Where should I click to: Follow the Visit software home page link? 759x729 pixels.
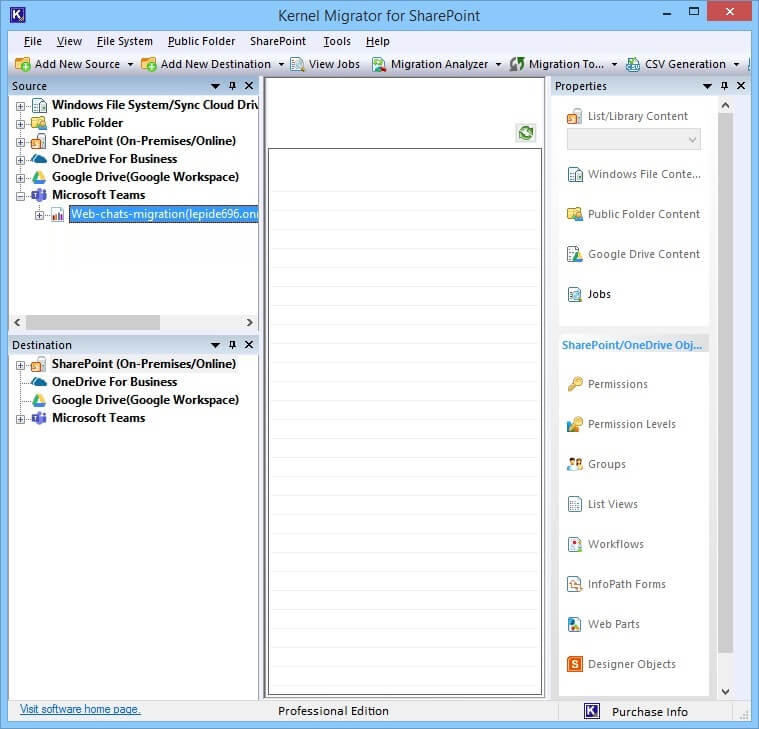tap(80, 709)
